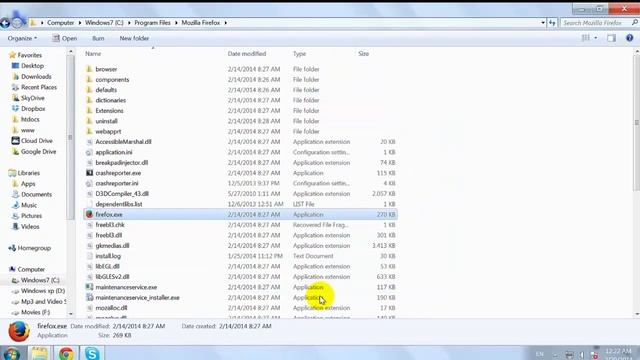Viewport: 640px width, 360px height.
Task: Open Cloud Drive in sidebar
Action: point(36,141)
